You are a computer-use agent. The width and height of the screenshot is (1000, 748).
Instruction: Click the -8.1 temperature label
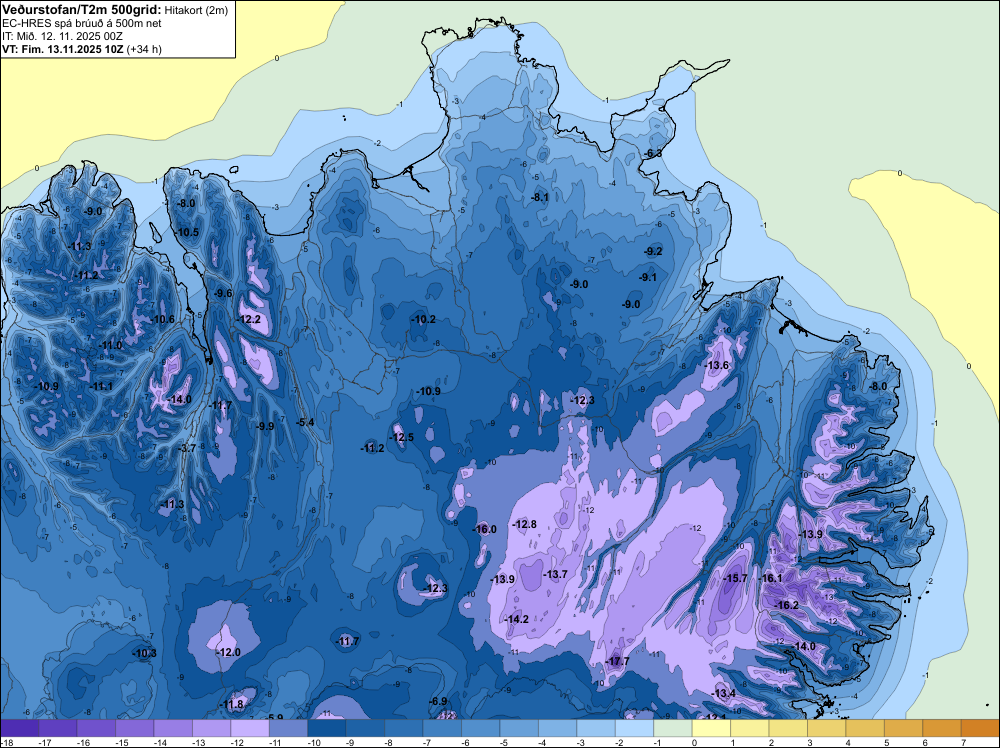point(540,198)
